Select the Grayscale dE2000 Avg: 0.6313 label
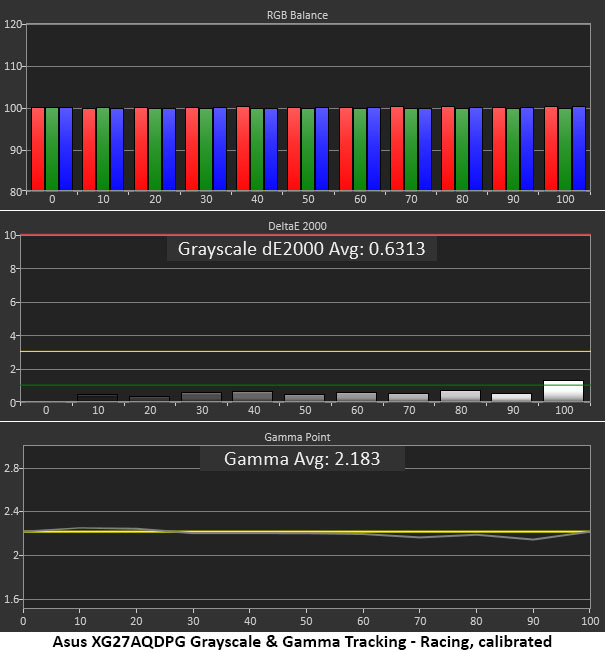Screen dimensions: 605x652 pyautogui.click(x=301, y=249)
